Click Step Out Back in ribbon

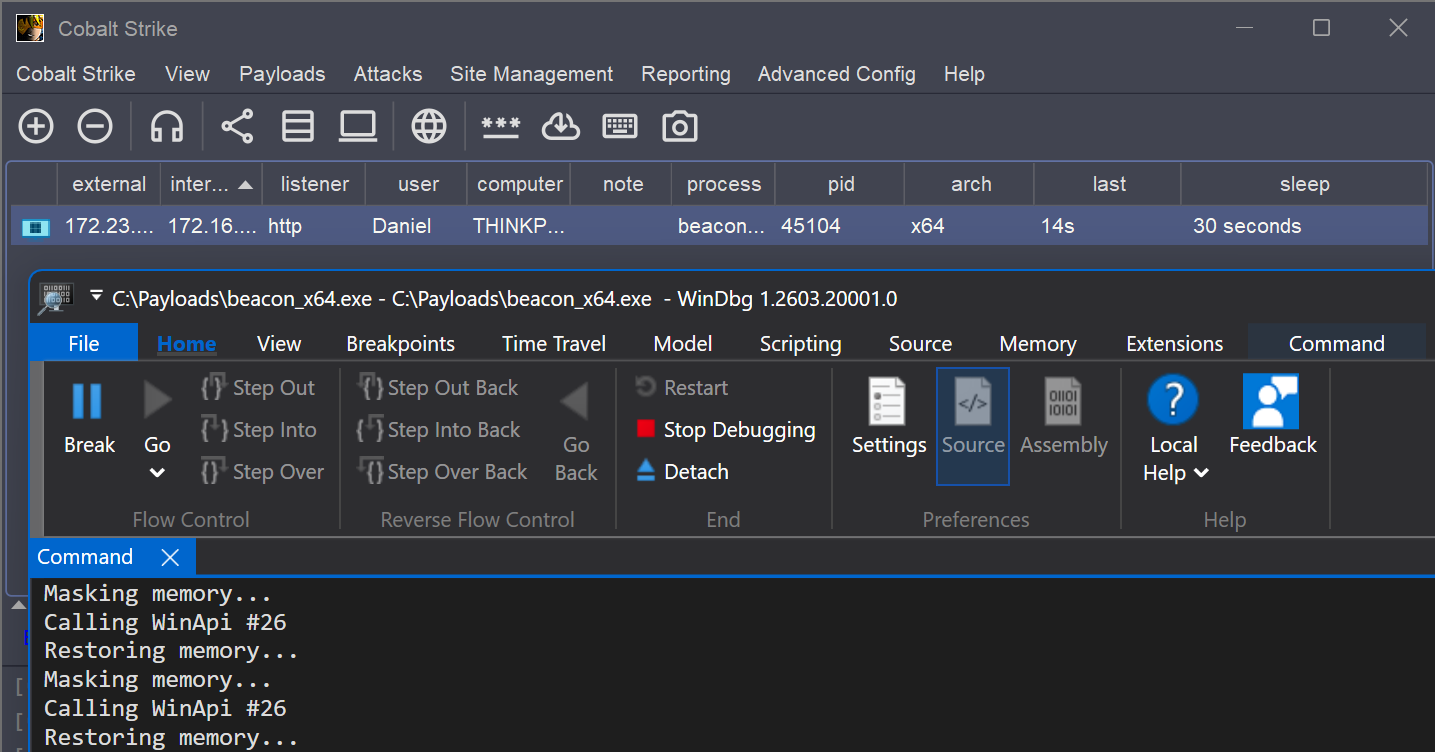click(437, 388)
